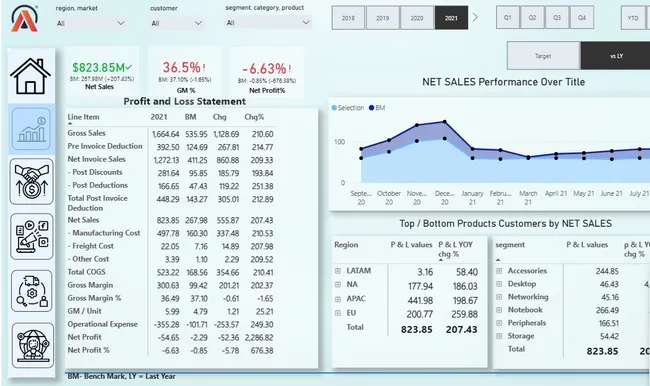Click the Net Profit value 2,286.82

pyautogui.click(x=259, y=337)
